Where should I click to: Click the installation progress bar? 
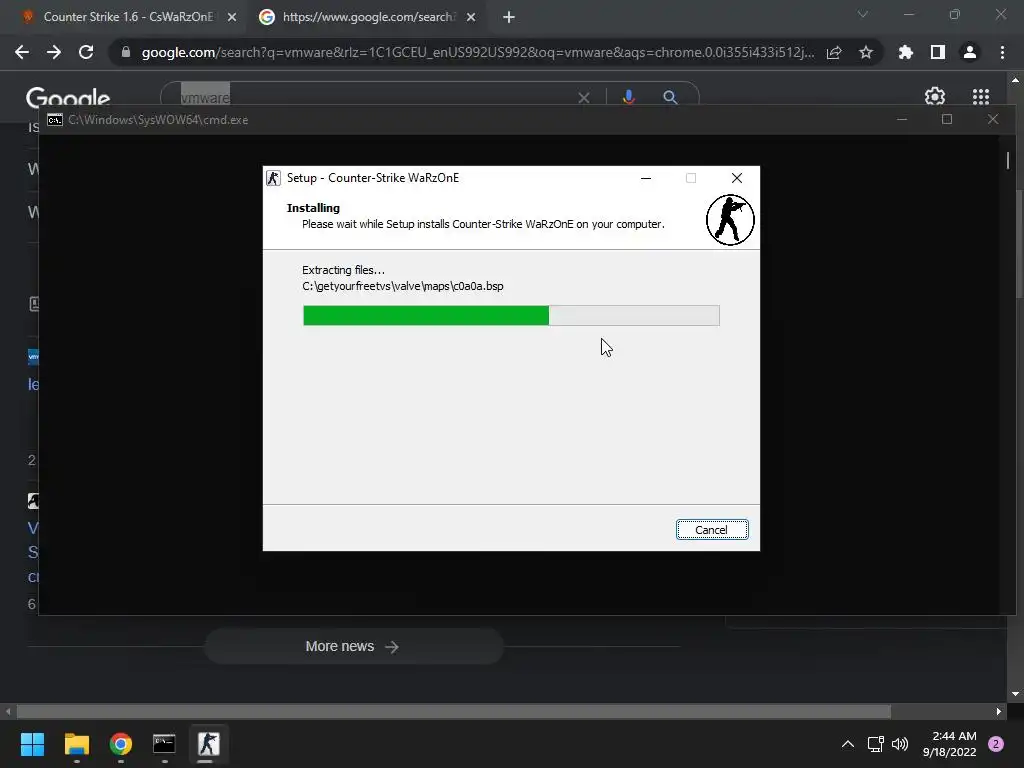tap(511, 315)
